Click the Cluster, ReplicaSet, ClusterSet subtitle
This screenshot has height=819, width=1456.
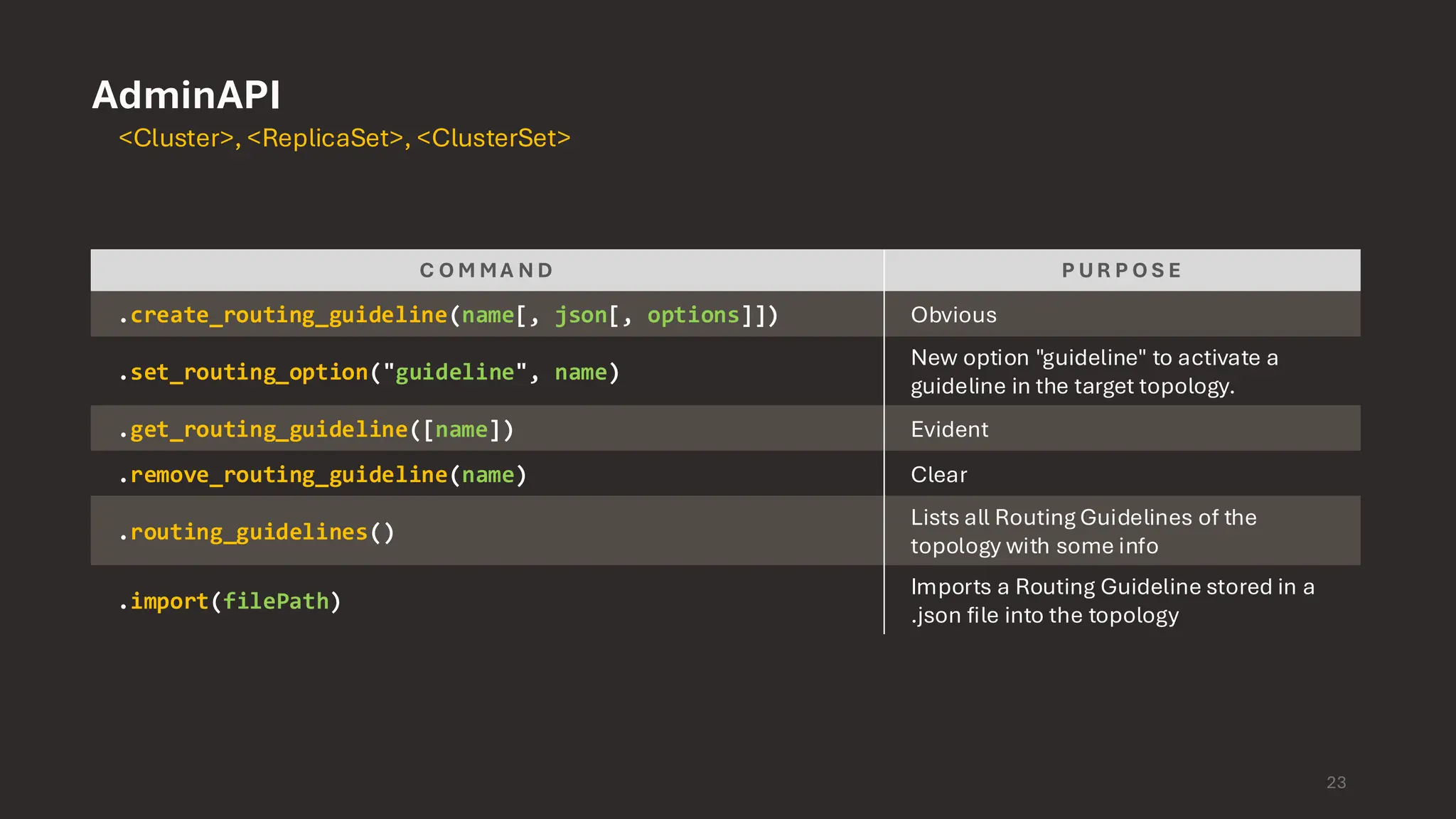[345, 138]
